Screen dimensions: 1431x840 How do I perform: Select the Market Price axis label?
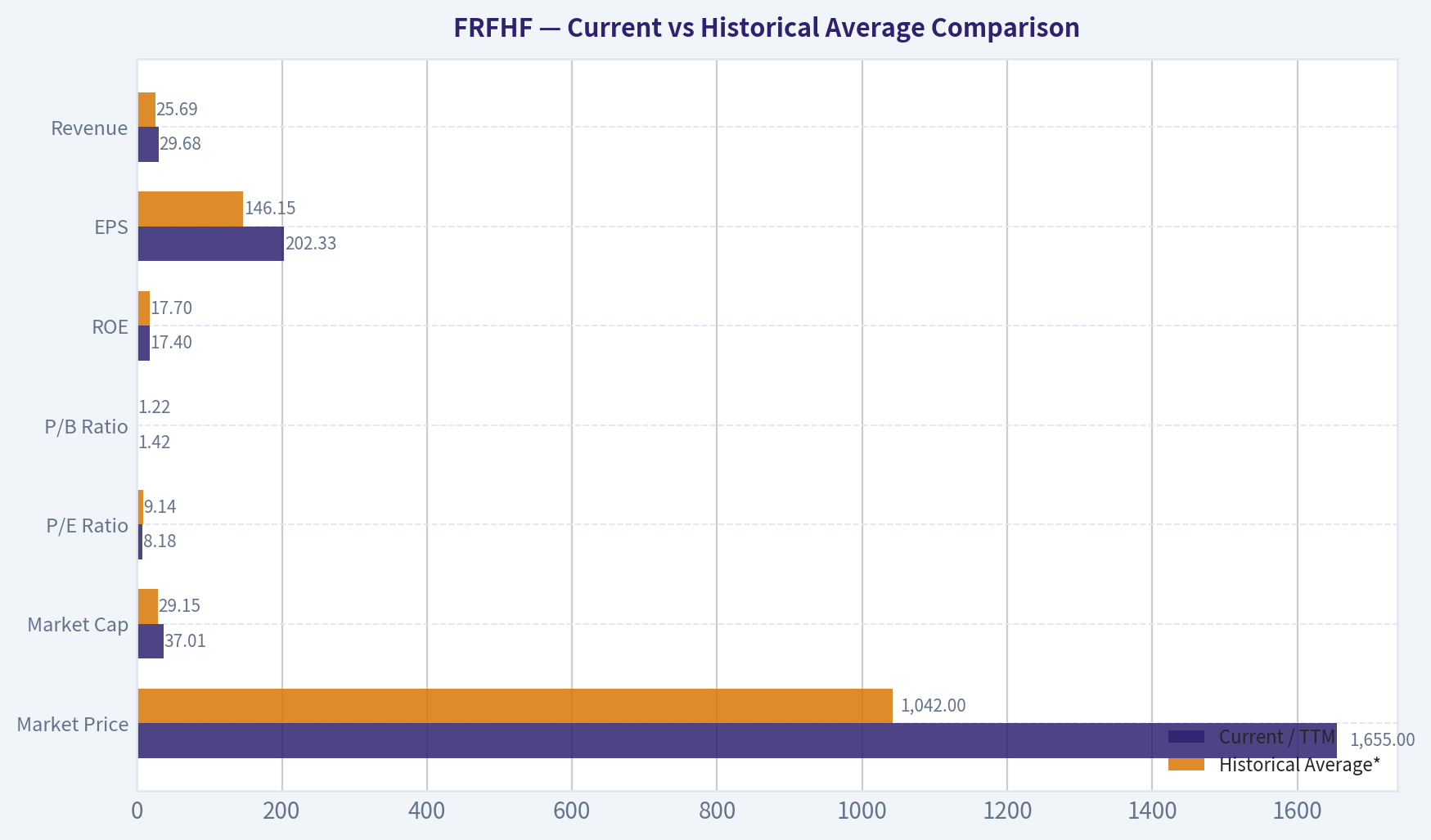pyautogui.click(x=73, y=725)
